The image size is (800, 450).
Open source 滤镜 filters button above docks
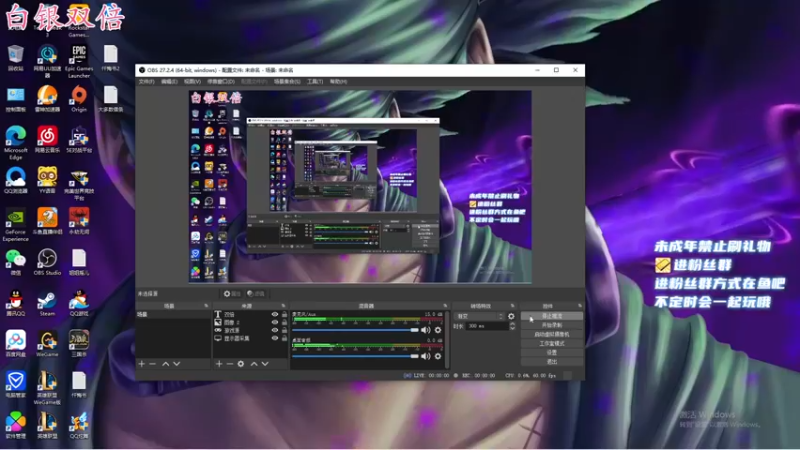point(256,294)
